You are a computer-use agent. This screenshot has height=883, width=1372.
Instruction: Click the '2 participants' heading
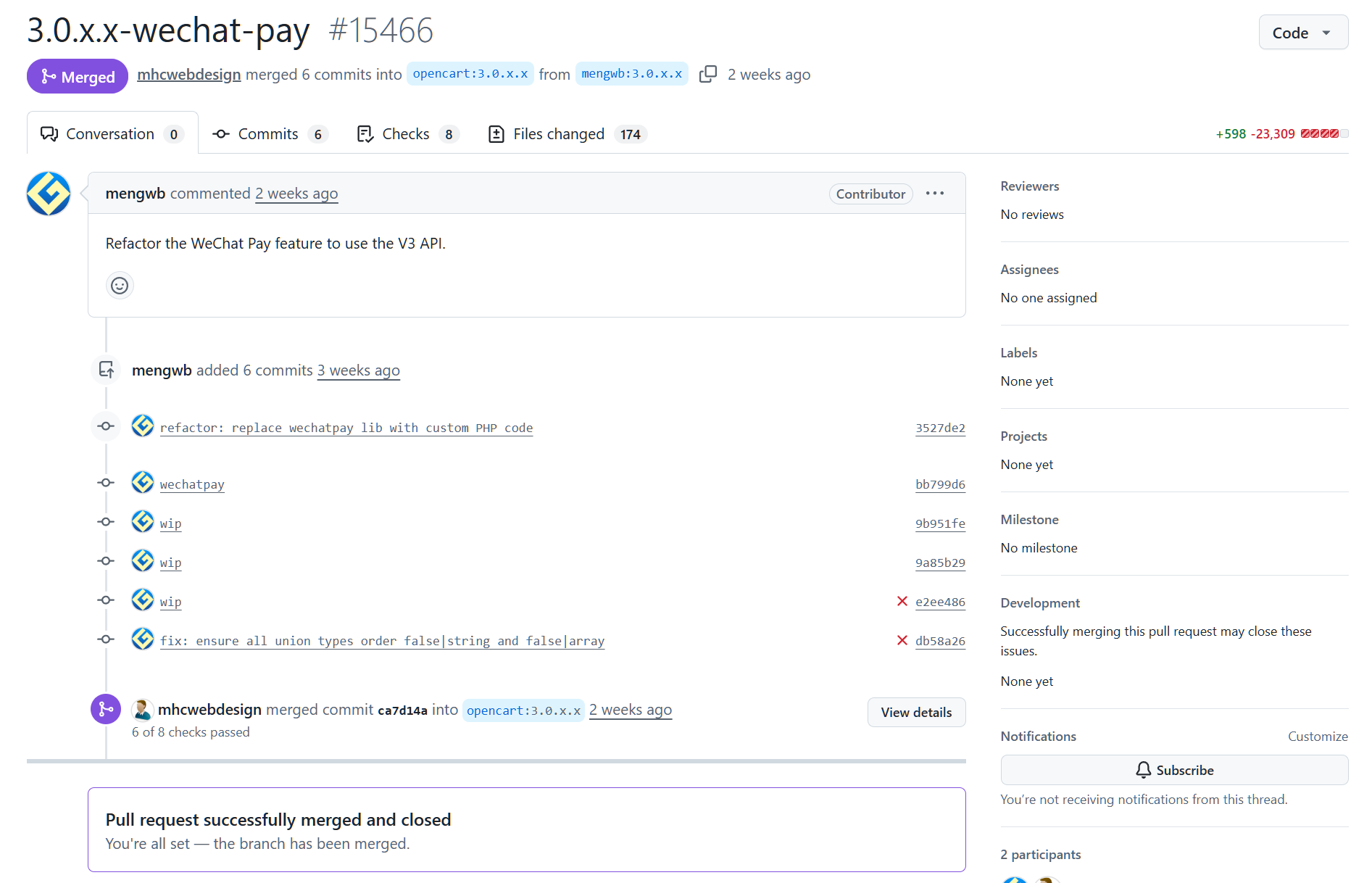tap(1040, 855)
